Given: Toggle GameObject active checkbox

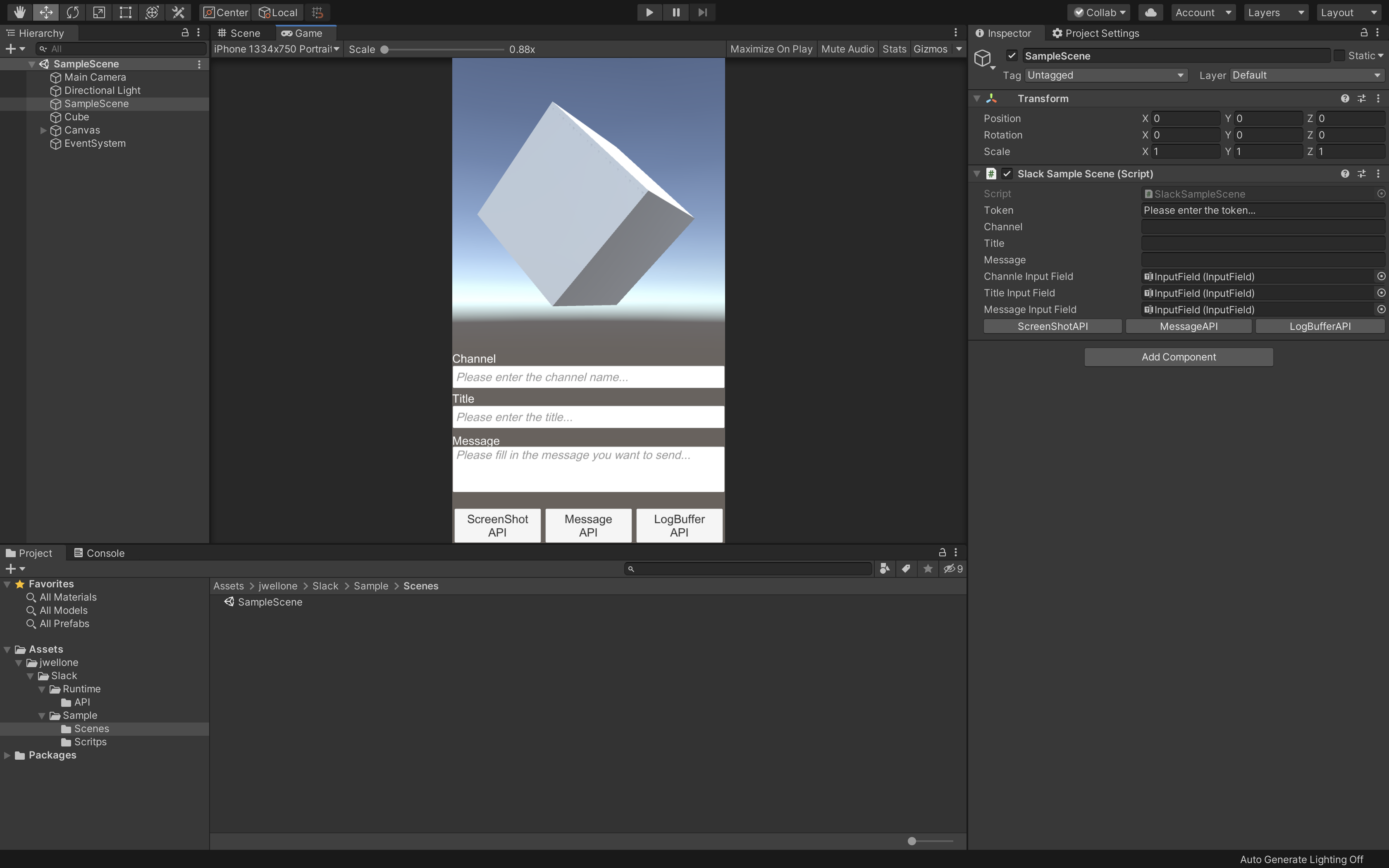Looking at the screenshot, I should pyautogui.click(x=1012, y=56).
